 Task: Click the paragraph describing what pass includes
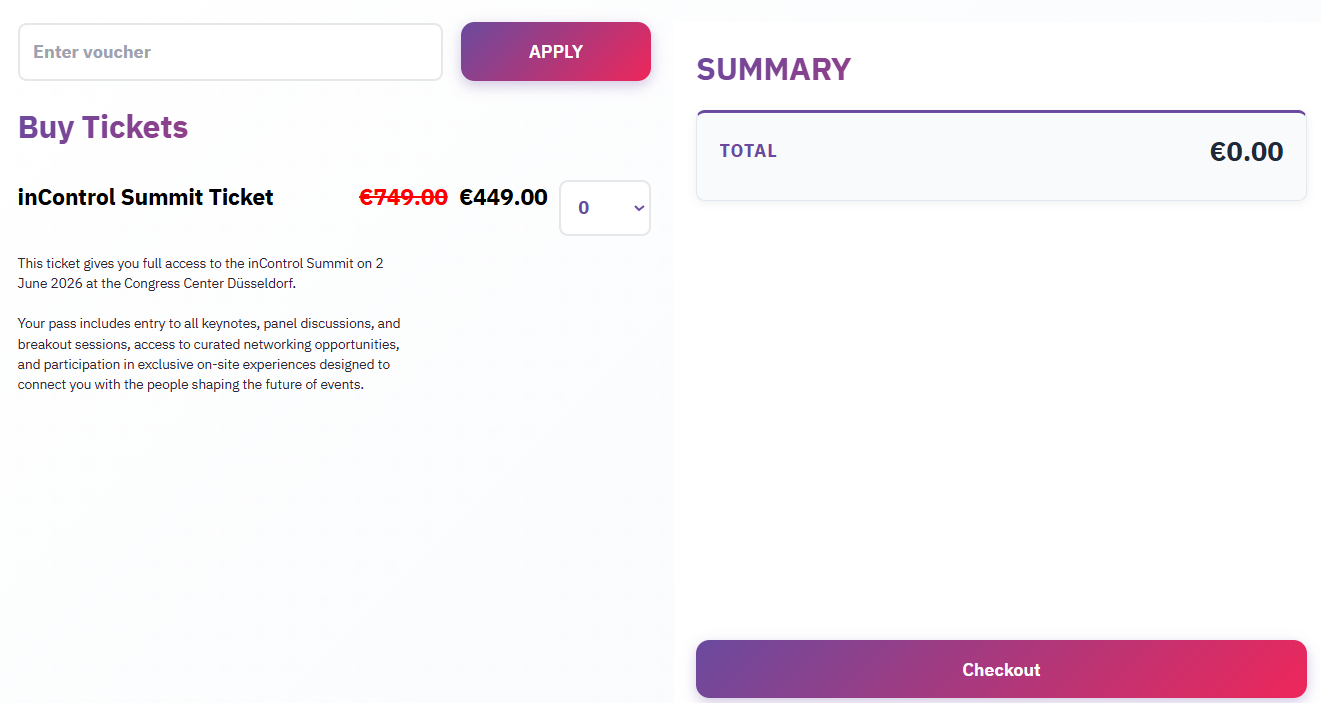209,354
